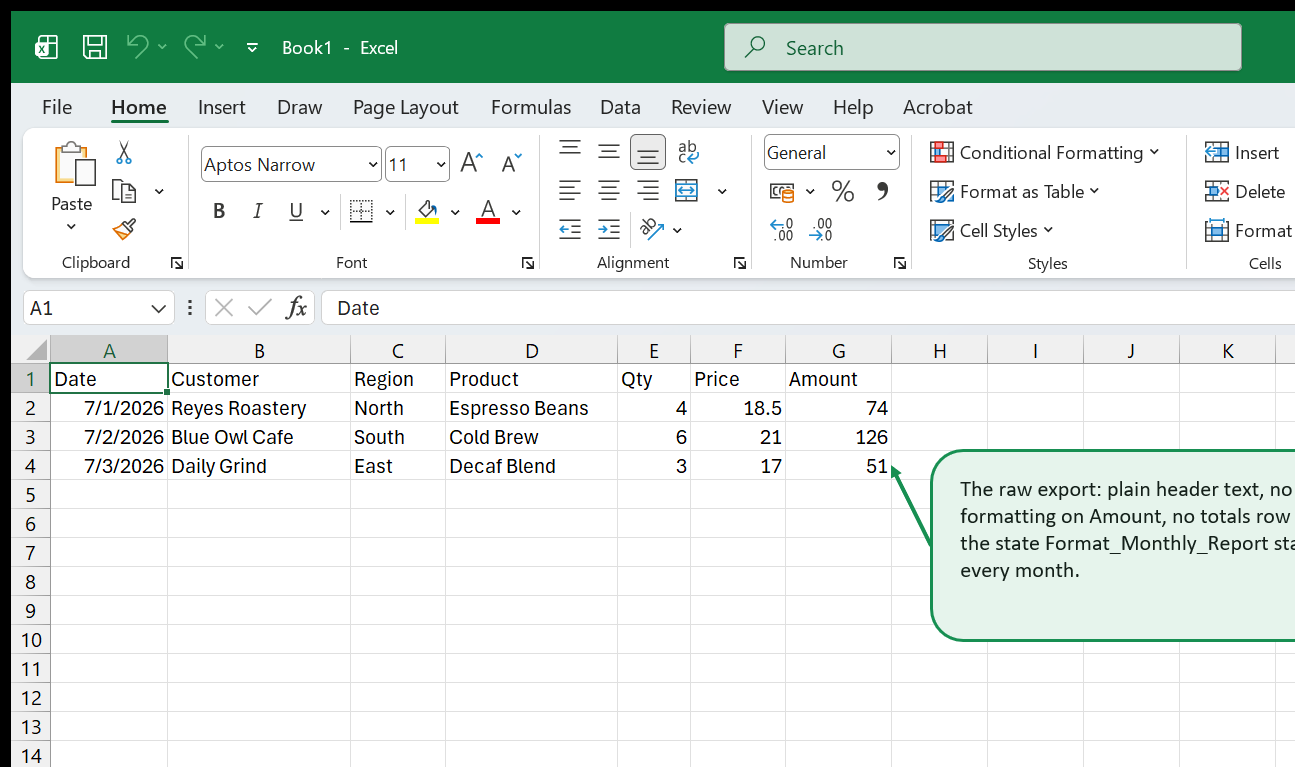This screenshot has height=767, width=1295.
Task: Click the Delete cells button
Action: 1245,191
